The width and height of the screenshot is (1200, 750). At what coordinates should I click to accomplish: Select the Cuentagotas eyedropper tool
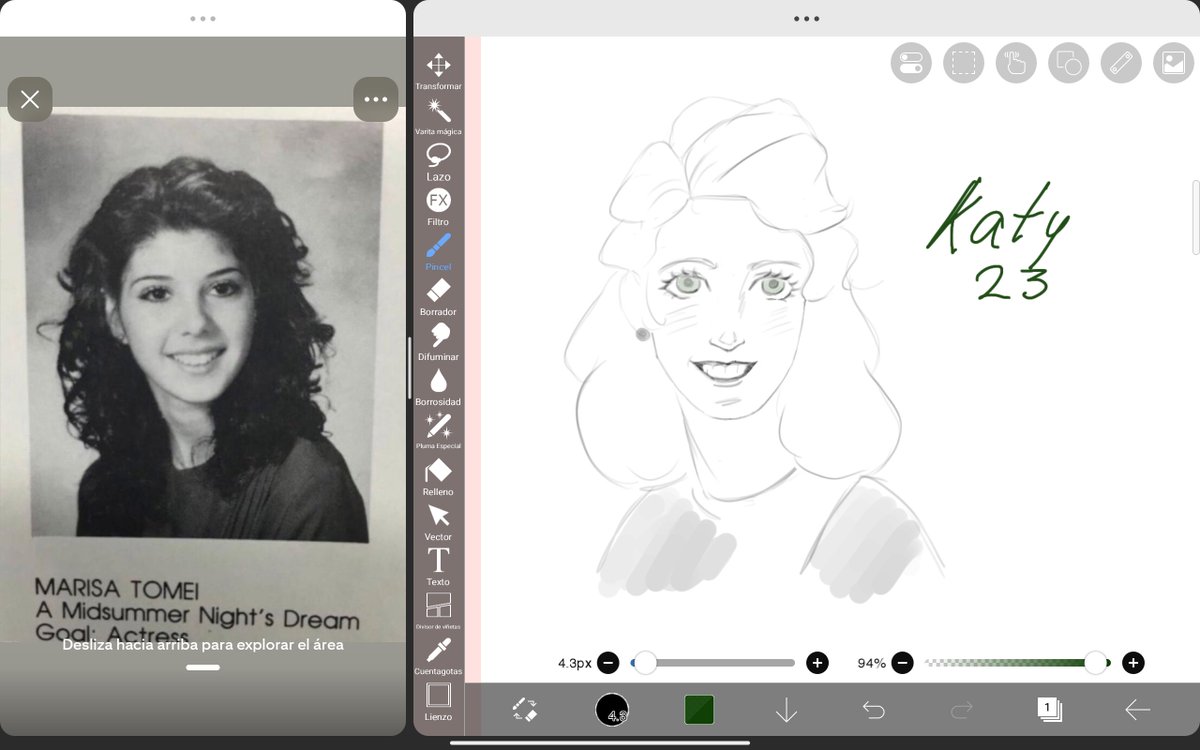point(438,656)
